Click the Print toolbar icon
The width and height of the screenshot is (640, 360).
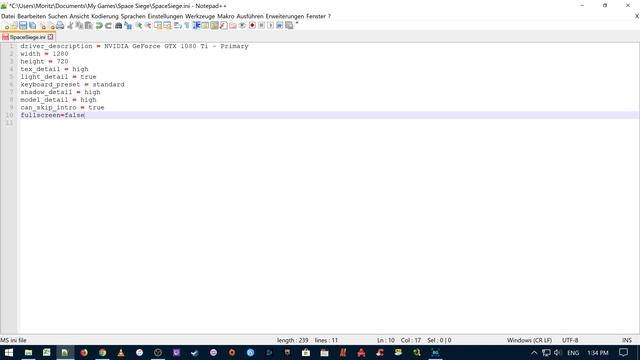coord(60,26)
